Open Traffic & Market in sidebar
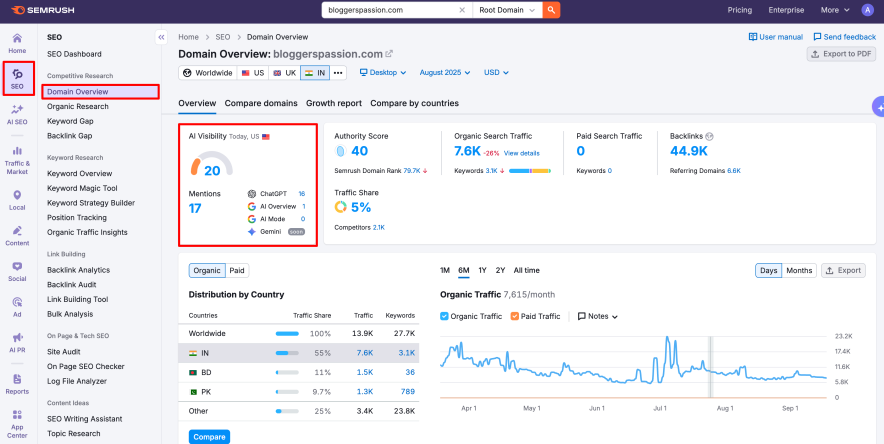The image size is (884, 444). (17, 159)
